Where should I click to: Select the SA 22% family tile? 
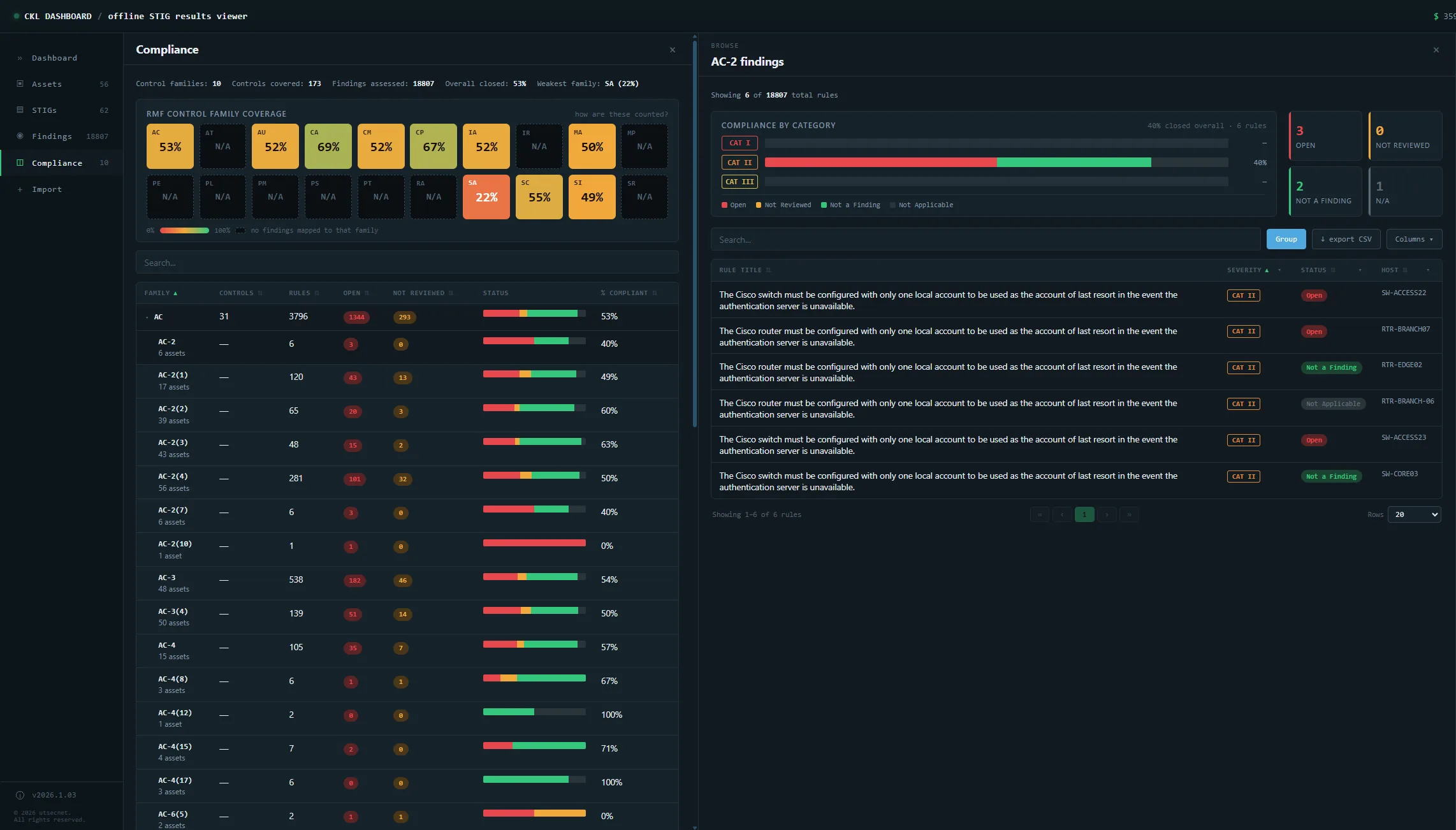pyautogui.click(x=486, y=197)
